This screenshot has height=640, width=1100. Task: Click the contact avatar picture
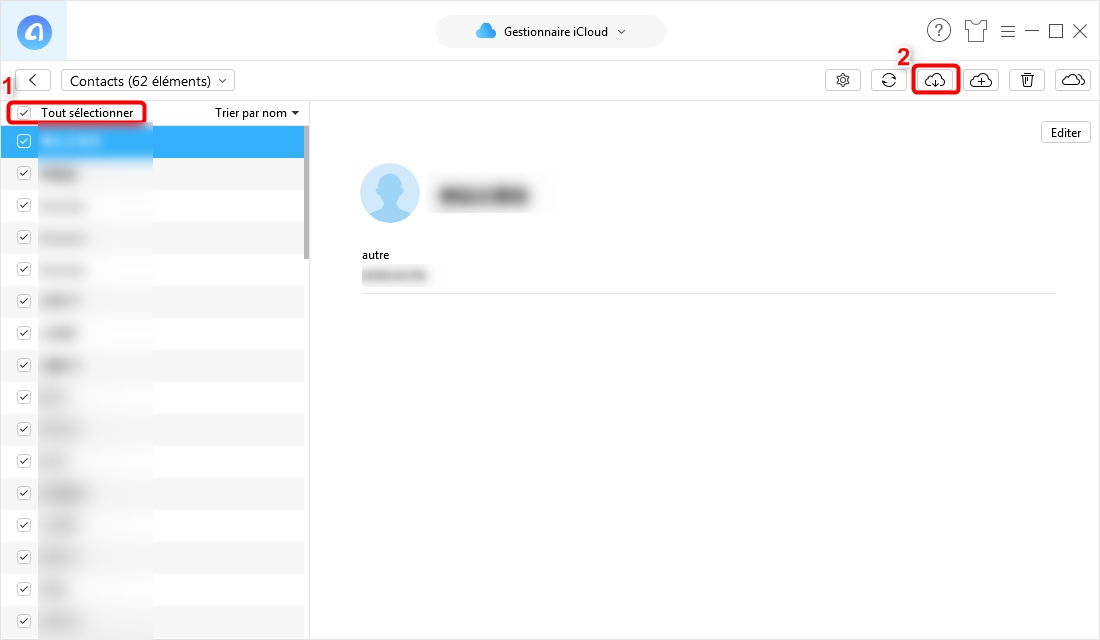[x=389, y=193]
